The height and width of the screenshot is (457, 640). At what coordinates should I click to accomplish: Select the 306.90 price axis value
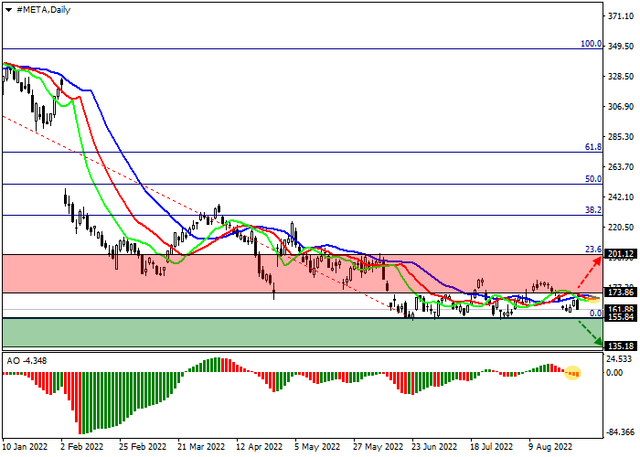620,106
